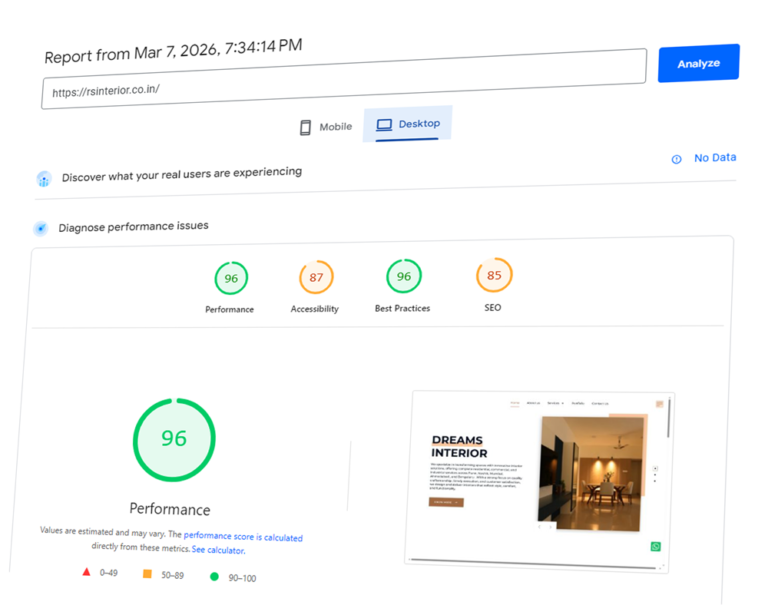Open the 'See calculator' link
This screenshot has width=768, height=605.
click(x=218, y=550)
